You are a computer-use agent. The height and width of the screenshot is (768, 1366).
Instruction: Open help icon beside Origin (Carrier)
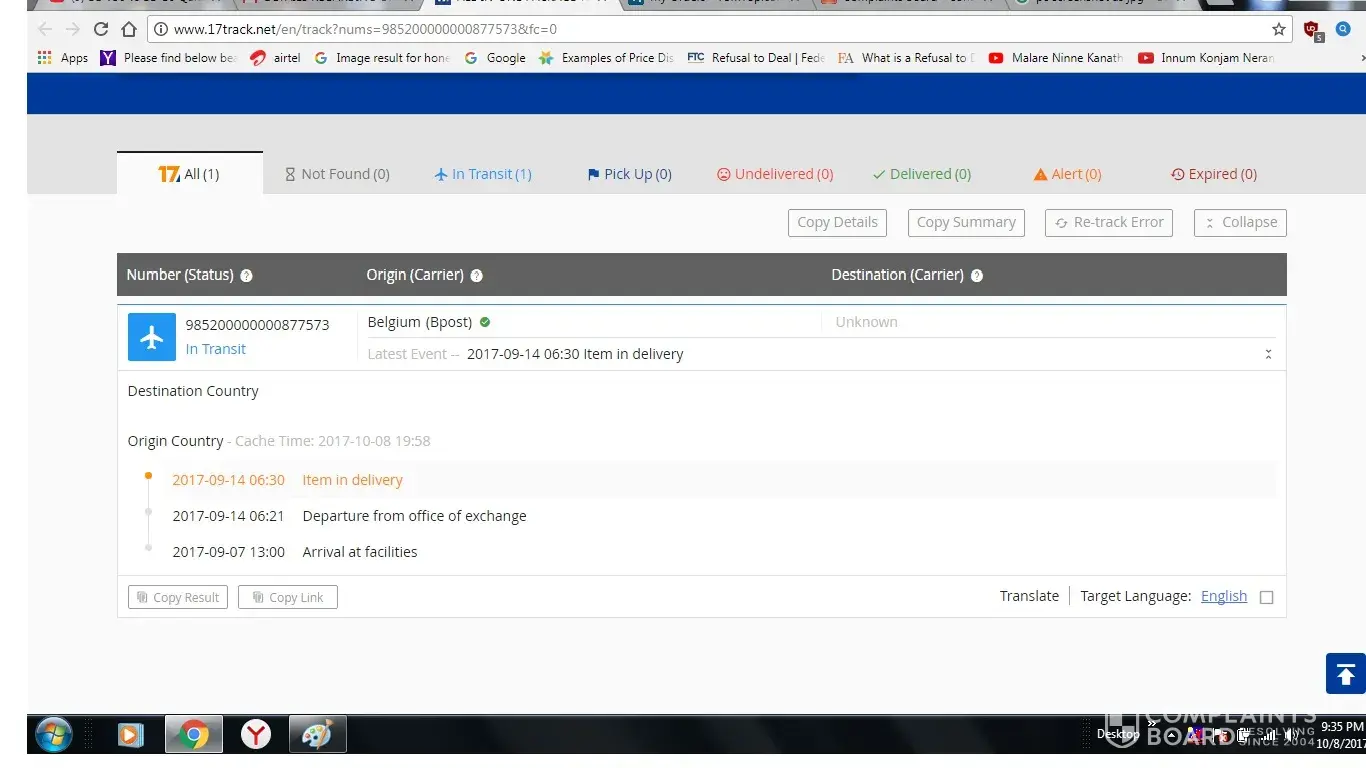coord(477,276)
